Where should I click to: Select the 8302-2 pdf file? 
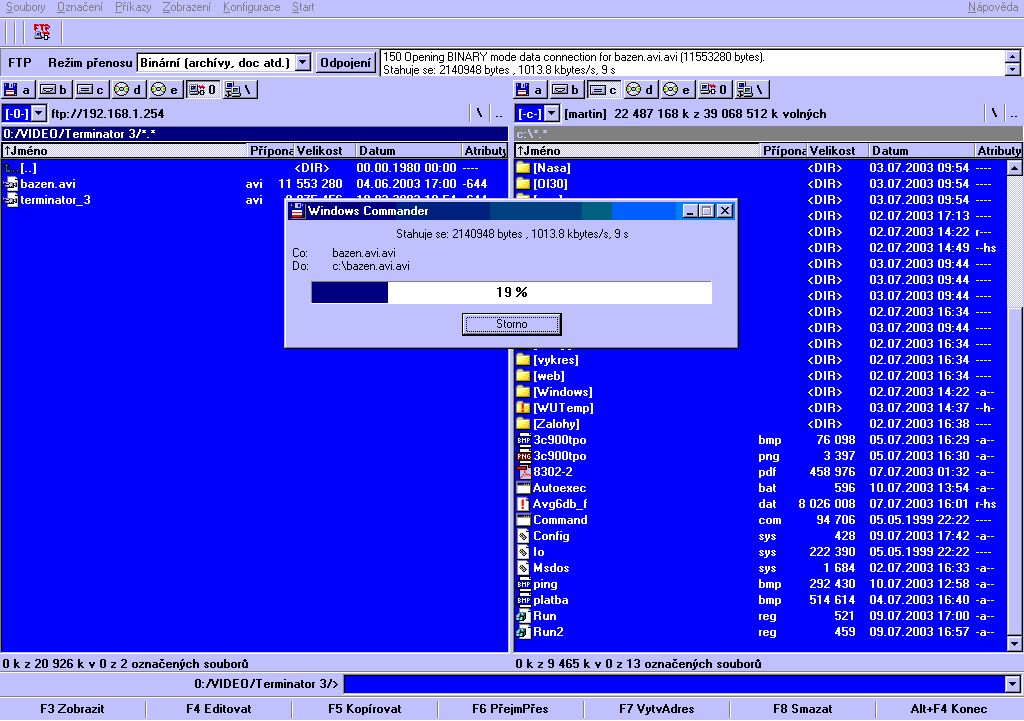tap(552, 472)
